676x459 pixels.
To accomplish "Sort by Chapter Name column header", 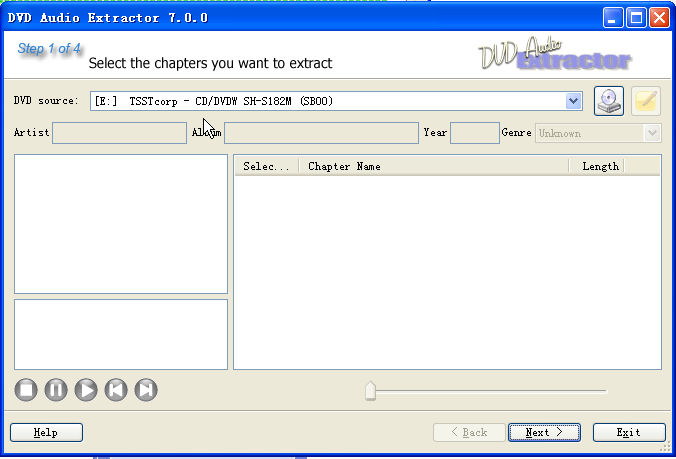I will tap(434, 166).
